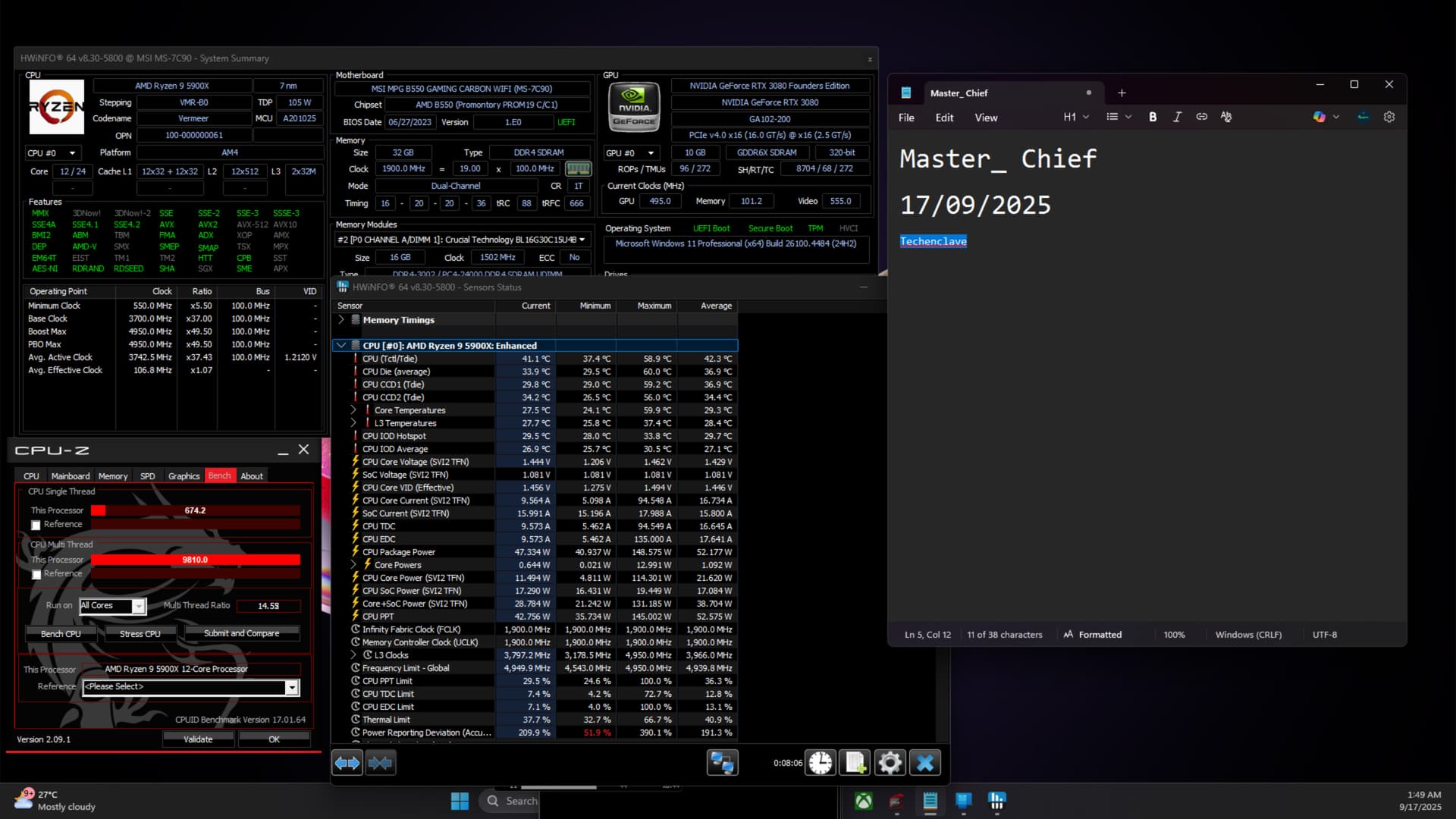
Task: Open list style dropdown in Notepad
Action: coord(1119,117)
